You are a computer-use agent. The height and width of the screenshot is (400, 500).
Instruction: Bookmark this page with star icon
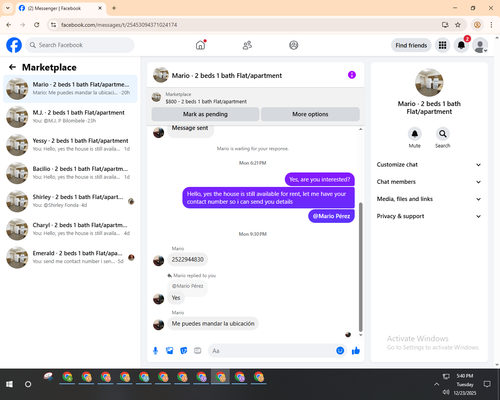tap(458, 25)
